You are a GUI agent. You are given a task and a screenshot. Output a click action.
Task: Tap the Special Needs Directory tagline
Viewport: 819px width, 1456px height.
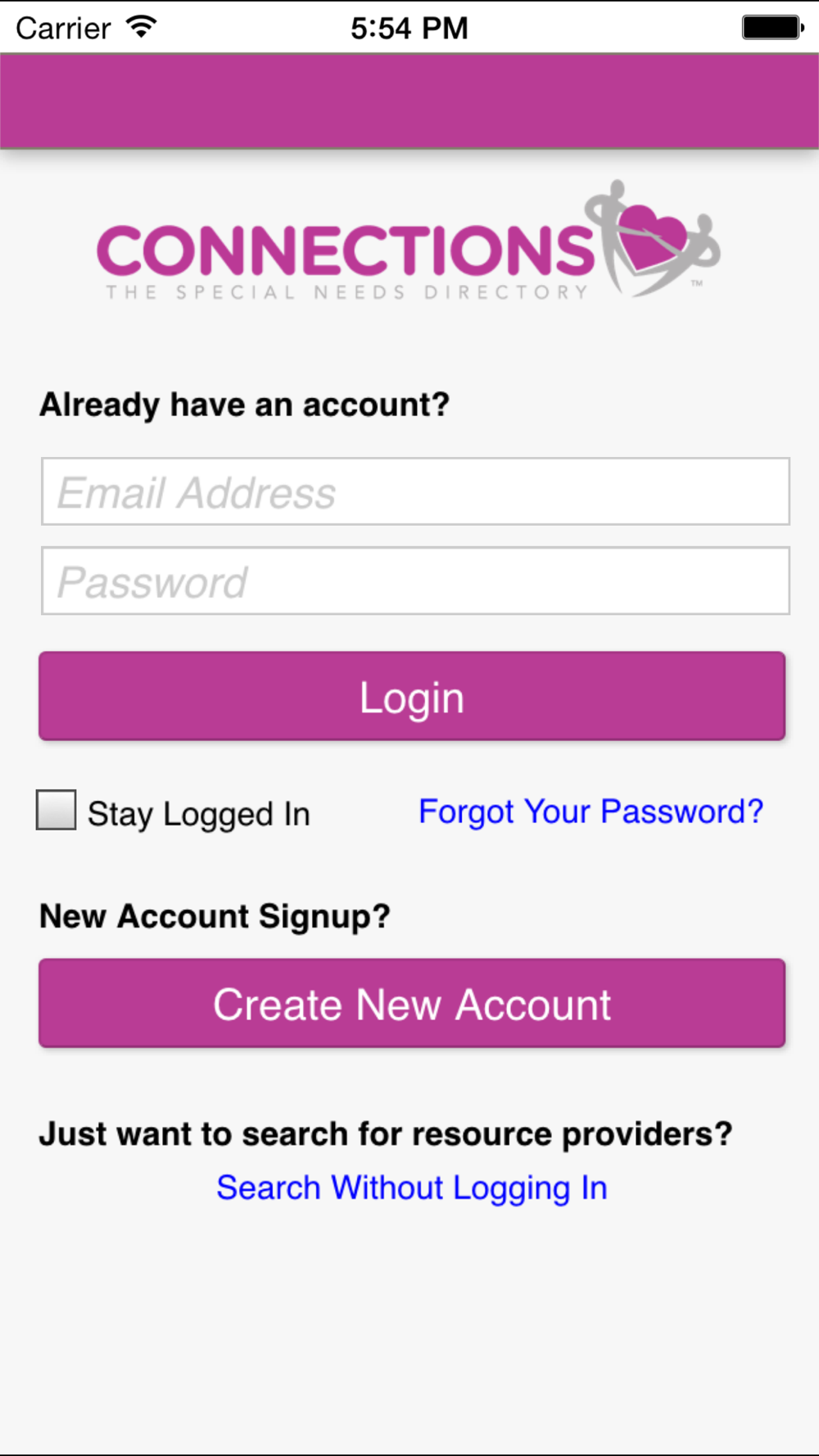[x=347, y=292]
